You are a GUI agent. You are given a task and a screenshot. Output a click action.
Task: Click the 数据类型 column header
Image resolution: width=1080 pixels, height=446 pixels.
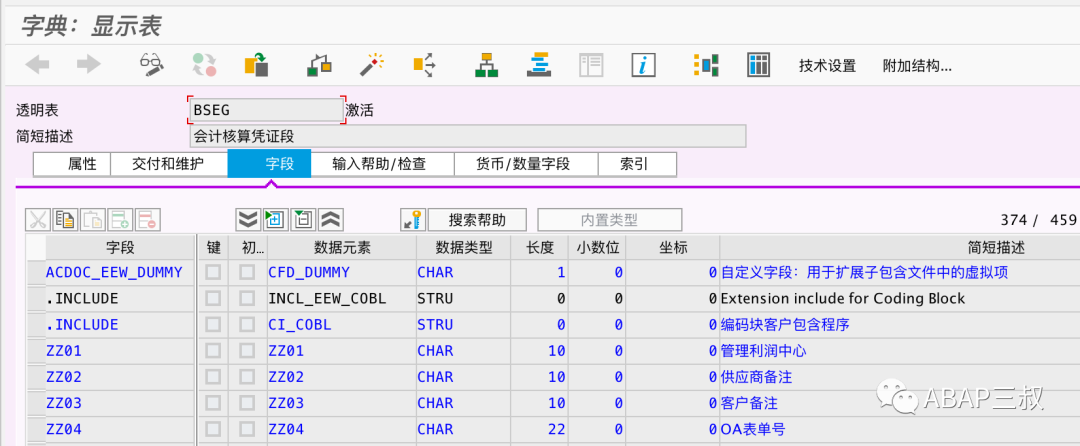coord(464,247)
